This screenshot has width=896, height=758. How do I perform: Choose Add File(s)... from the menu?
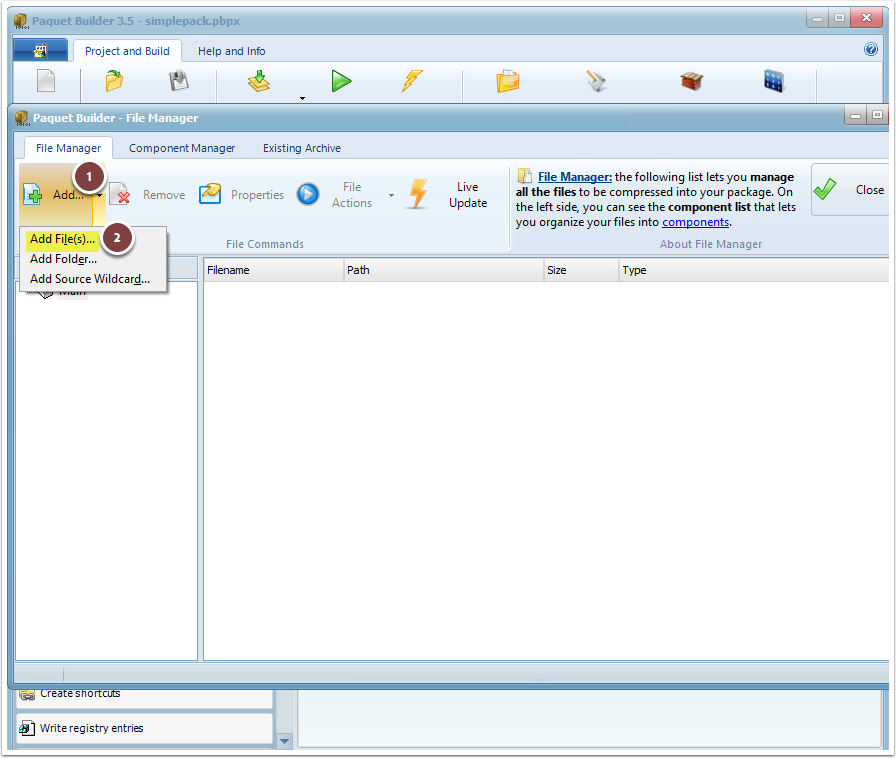[x=62, y=239]
